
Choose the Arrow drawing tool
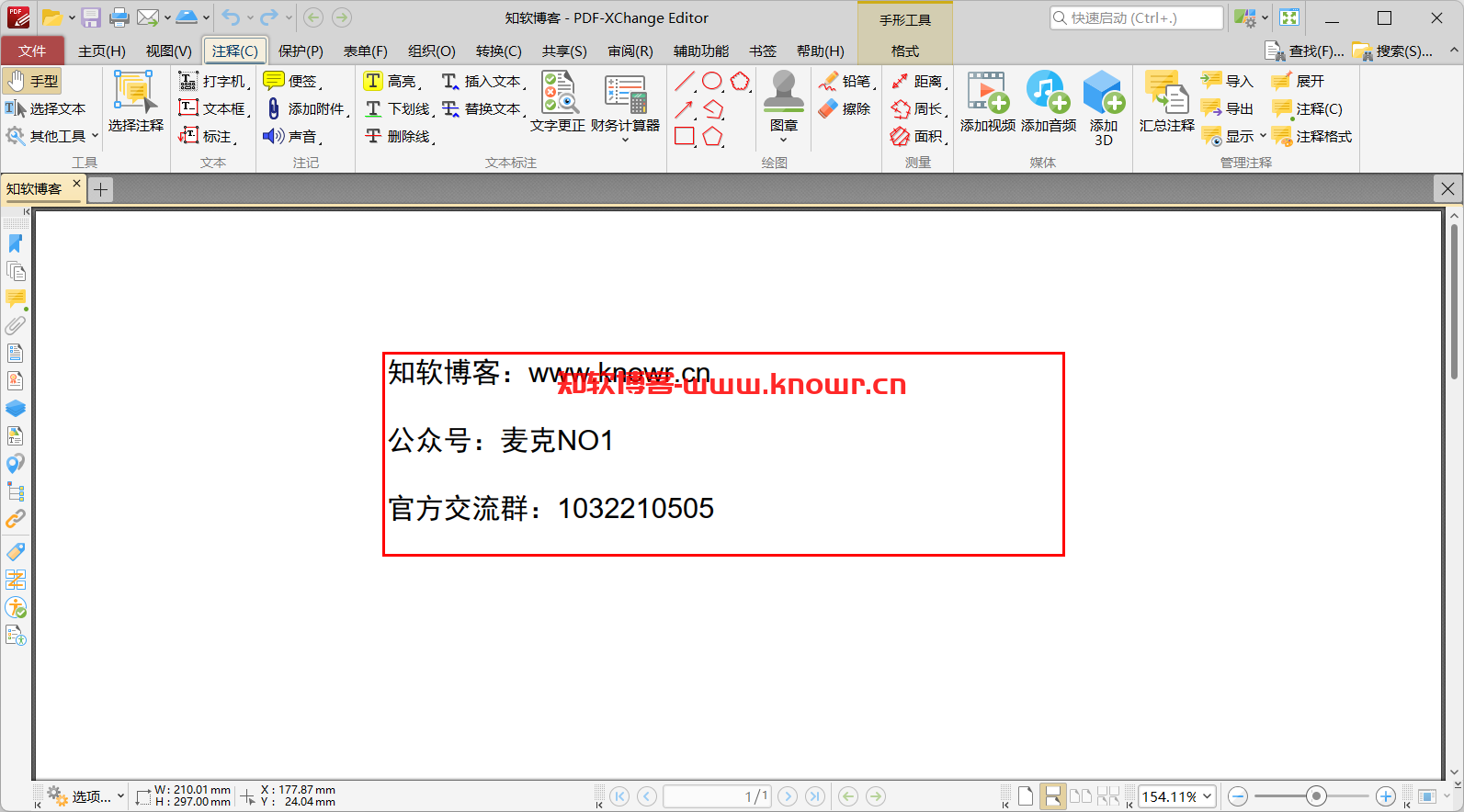click(685, 109)
